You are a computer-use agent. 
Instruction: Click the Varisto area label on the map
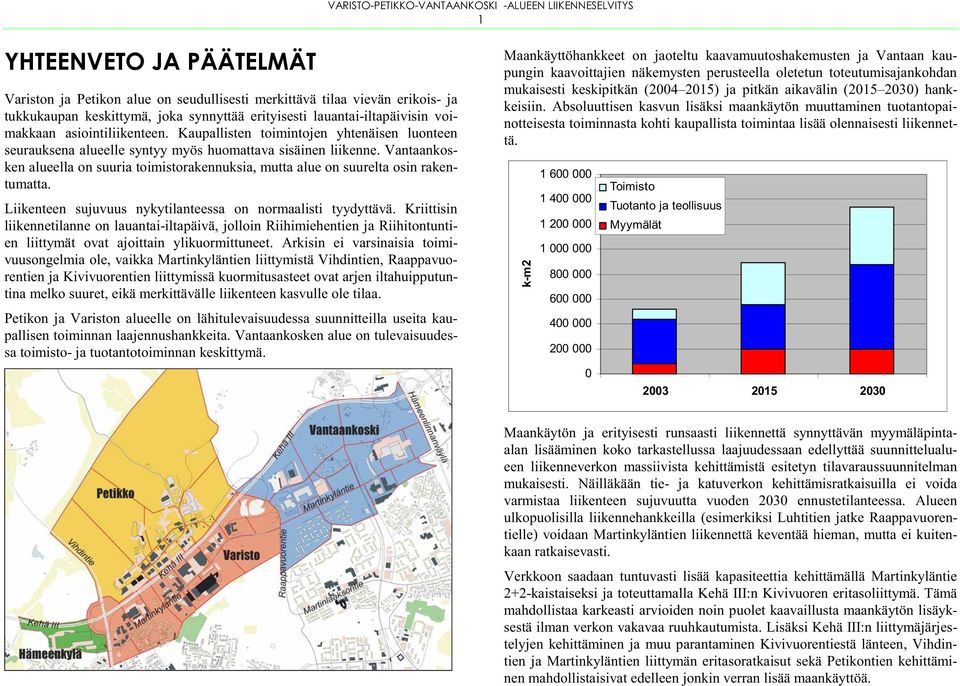pyautogui.click(x=241, y=556)
